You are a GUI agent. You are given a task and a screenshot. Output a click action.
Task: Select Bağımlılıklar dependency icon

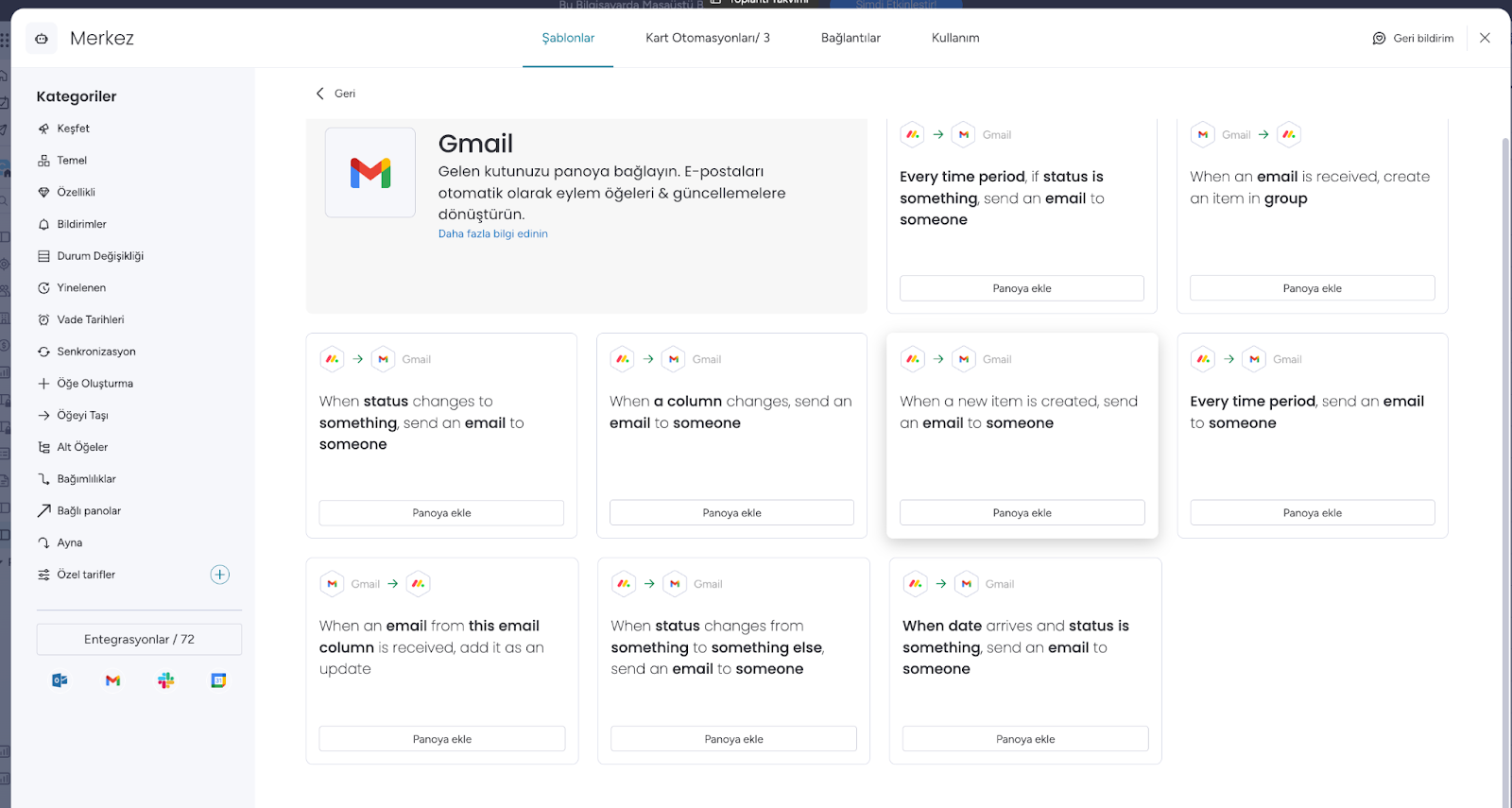[43, 479]
